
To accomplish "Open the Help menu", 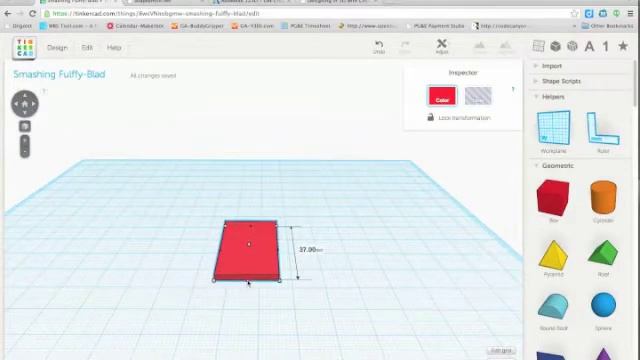I will click(114, 48).
